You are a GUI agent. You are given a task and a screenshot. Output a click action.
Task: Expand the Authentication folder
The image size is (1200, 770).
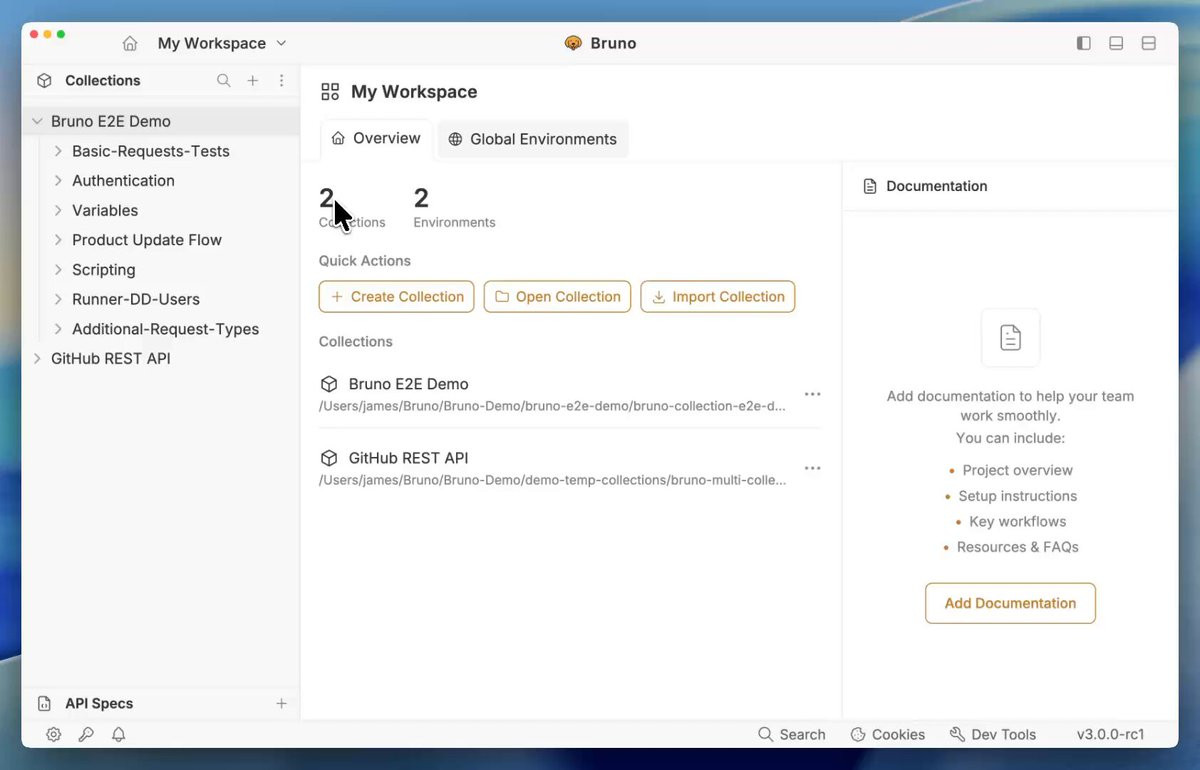58,181
